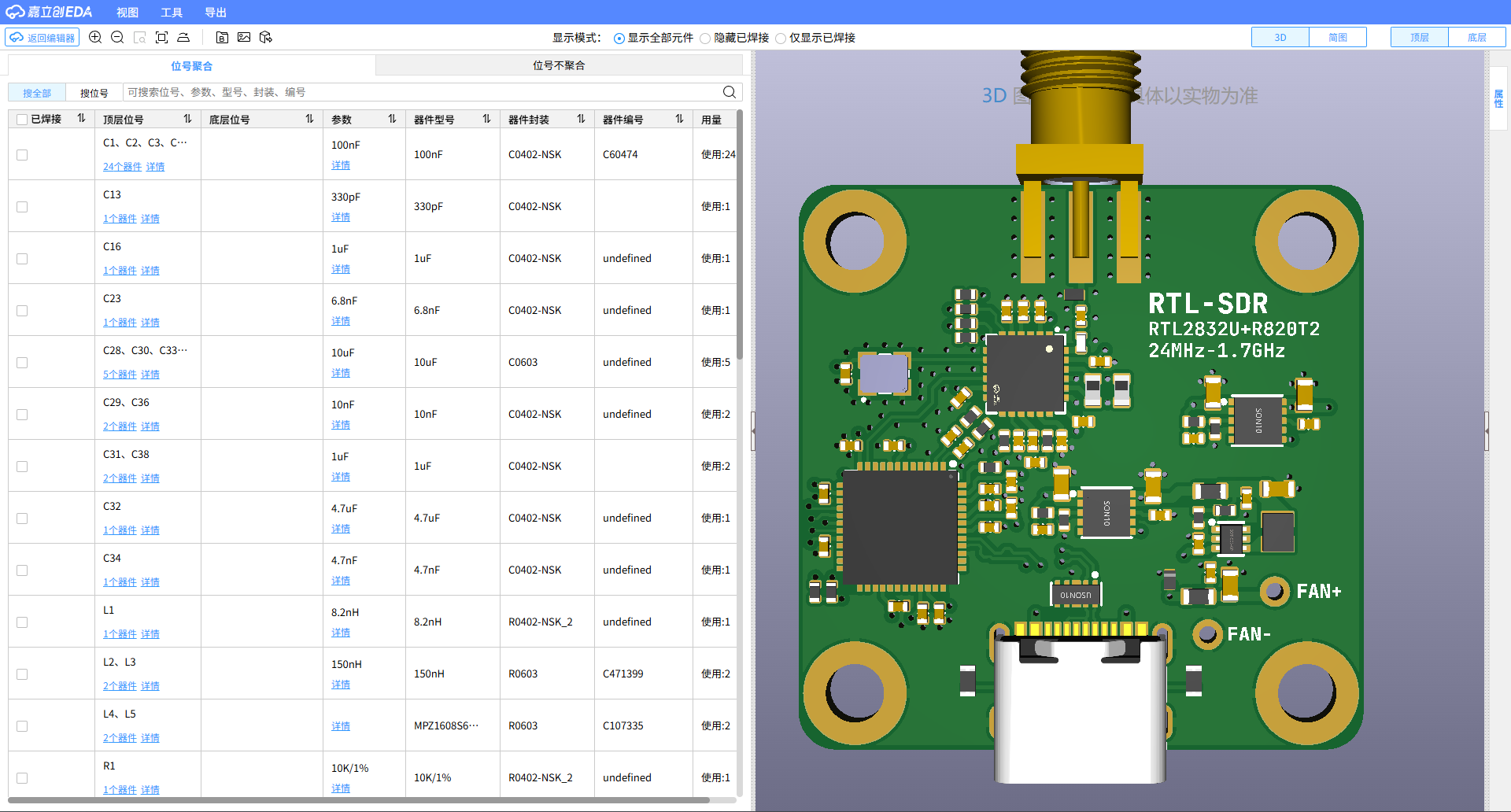Select 显示全部元件 display mode
This screenshot has height=812, width=1511.
pos(619,38)
